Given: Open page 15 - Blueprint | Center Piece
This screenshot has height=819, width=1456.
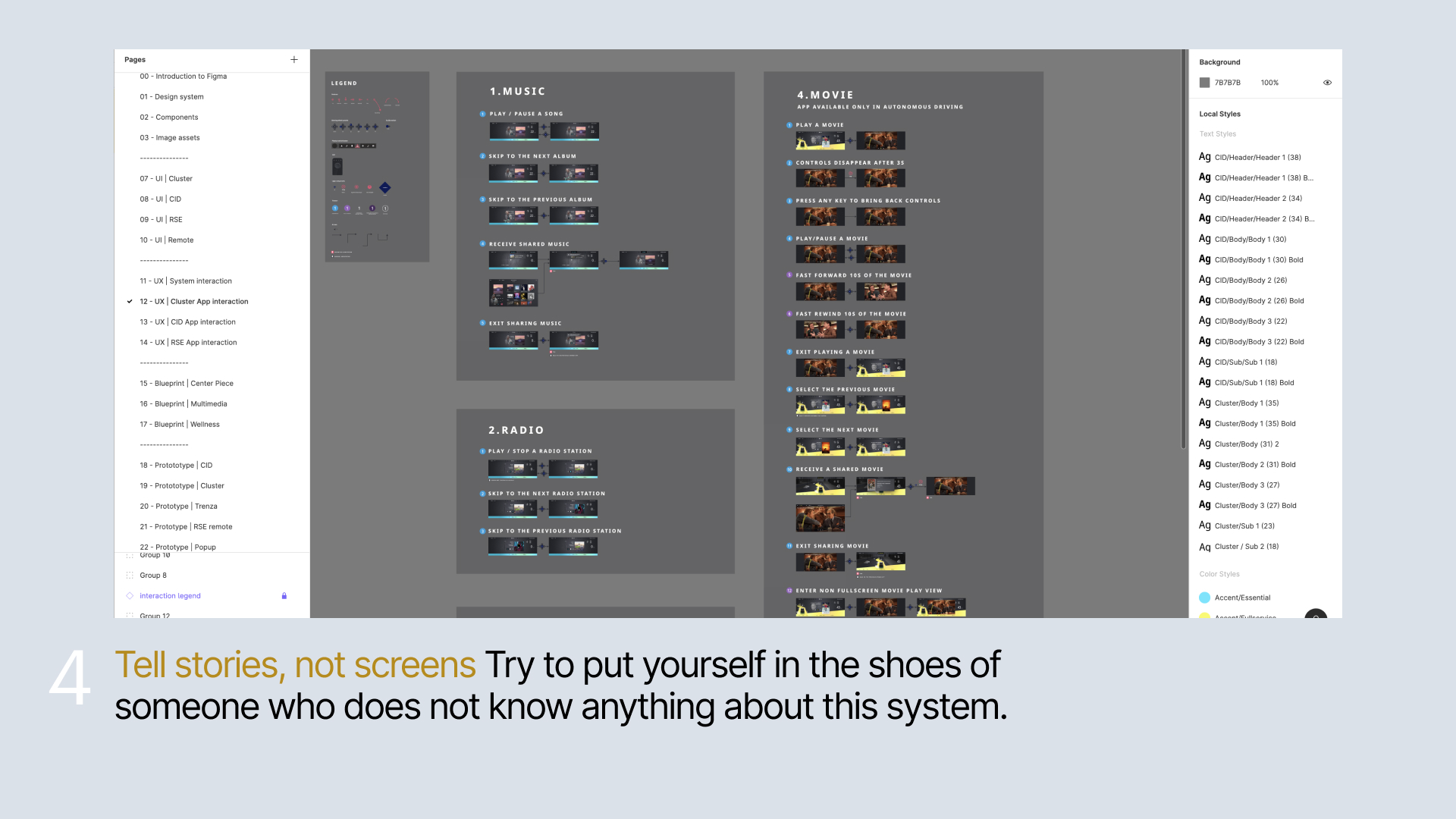Looking at the screenshot, I should [187, 384].
